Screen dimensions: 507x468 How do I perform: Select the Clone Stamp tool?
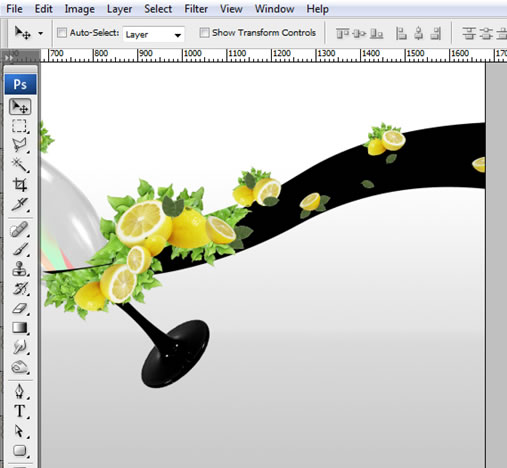coord(19,269)
